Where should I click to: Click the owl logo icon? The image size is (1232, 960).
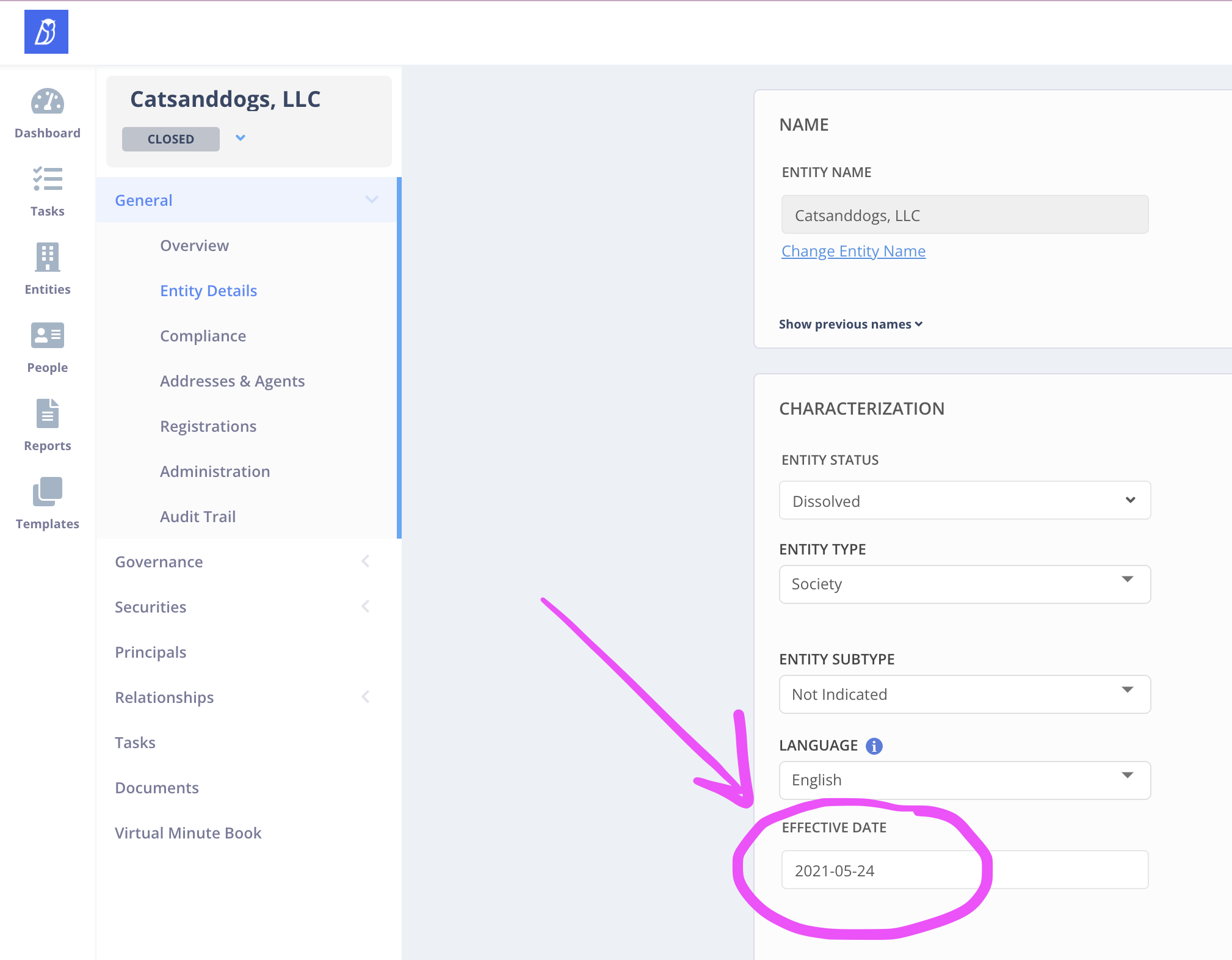pos(46,32)
